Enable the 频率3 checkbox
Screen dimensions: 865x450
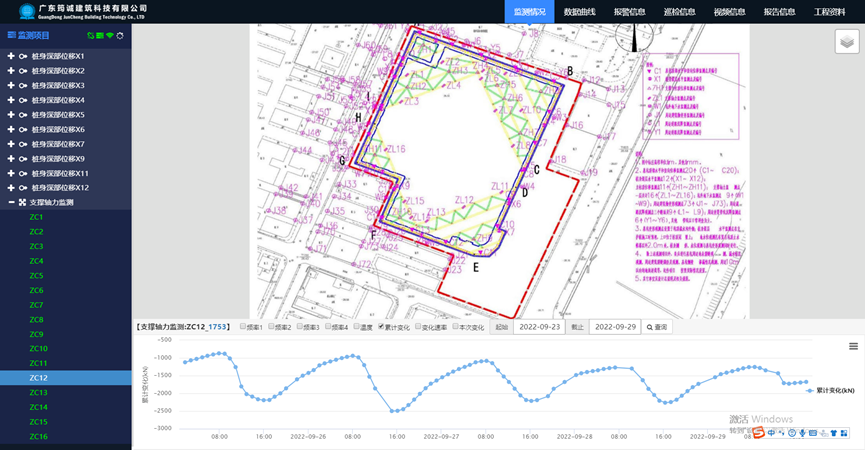click(x=300, y=326)
